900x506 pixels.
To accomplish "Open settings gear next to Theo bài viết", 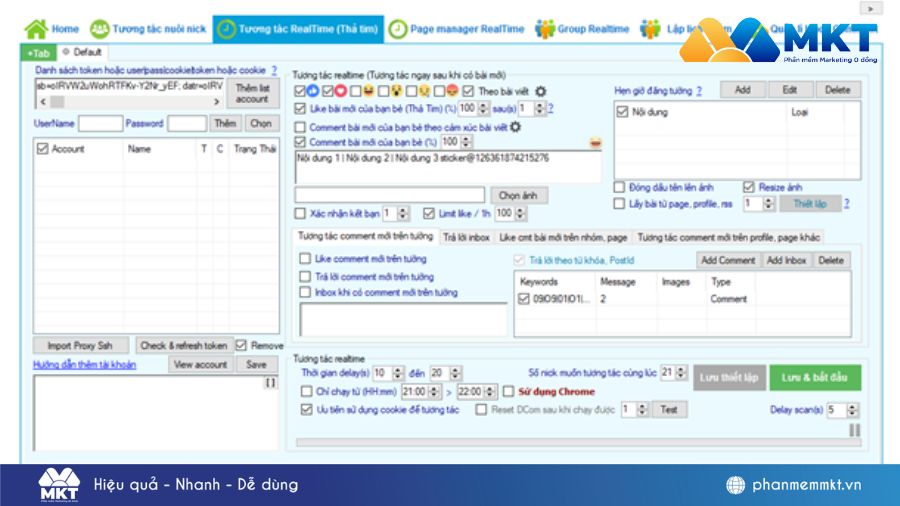I will point(541,91).
